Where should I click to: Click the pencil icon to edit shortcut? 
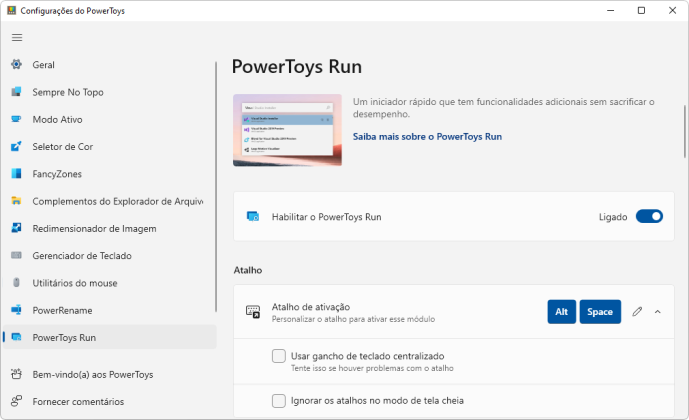(x=637, y=311)
